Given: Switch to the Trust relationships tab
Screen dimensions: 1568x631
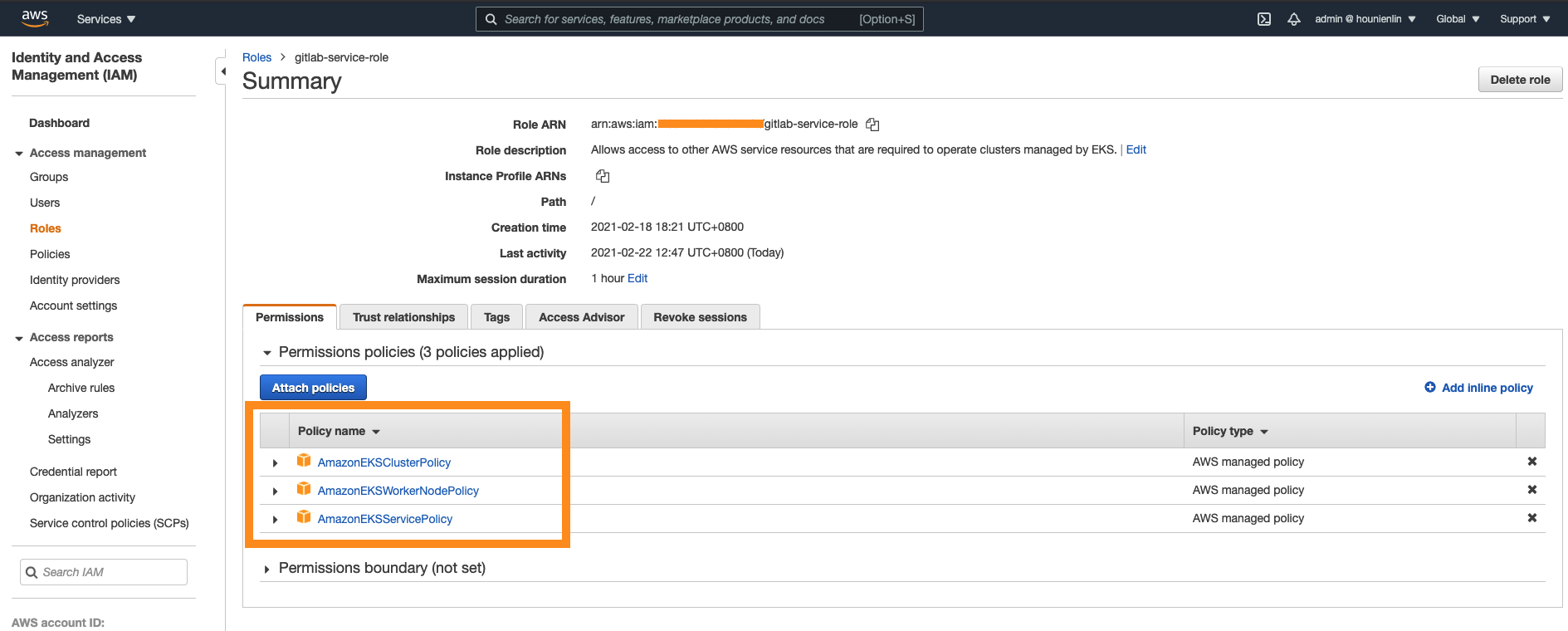Looking at the screenshot, I should point(403,317).
